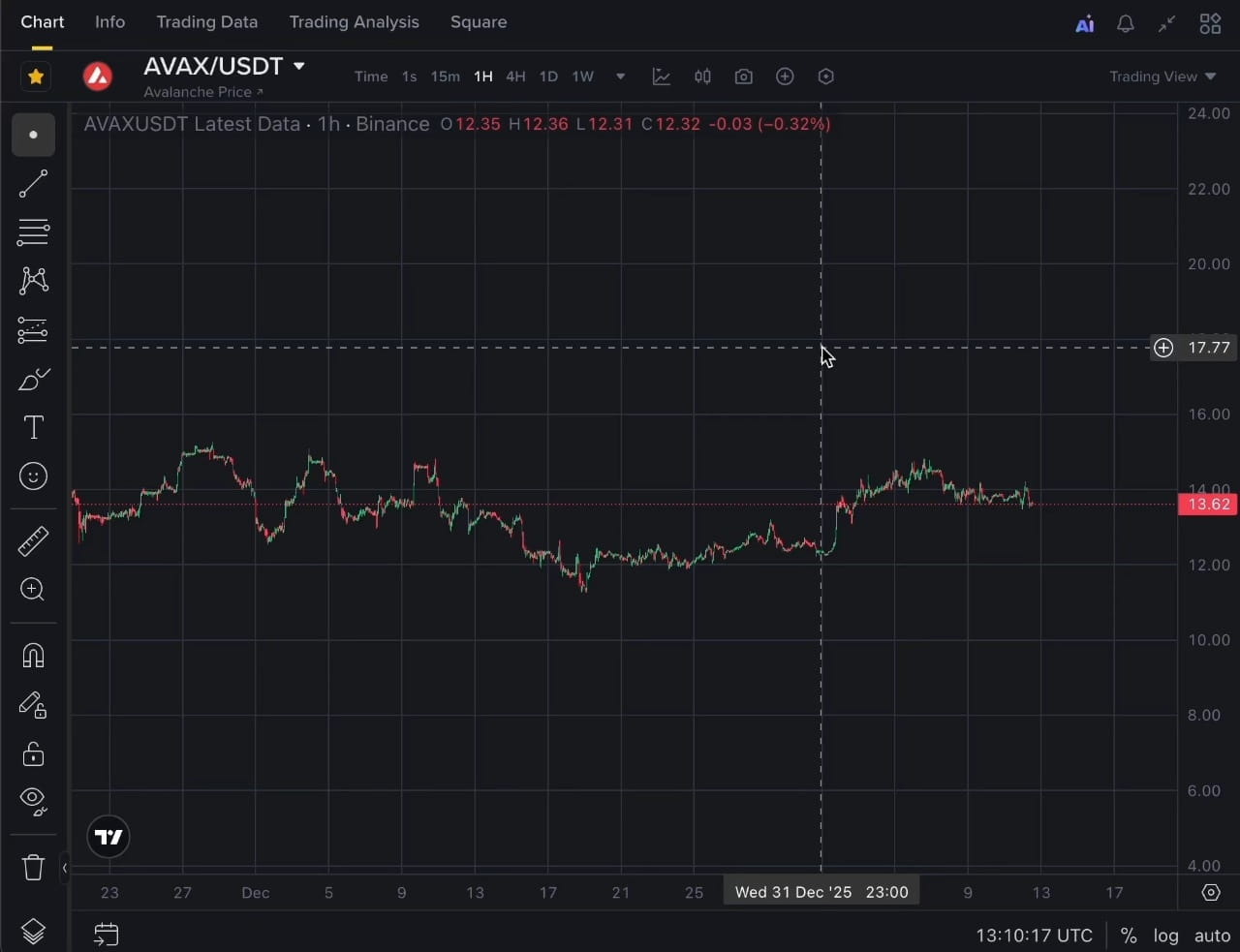Toggle magnet mode for drawings
1240x952 pixels.
click(32, 656)
